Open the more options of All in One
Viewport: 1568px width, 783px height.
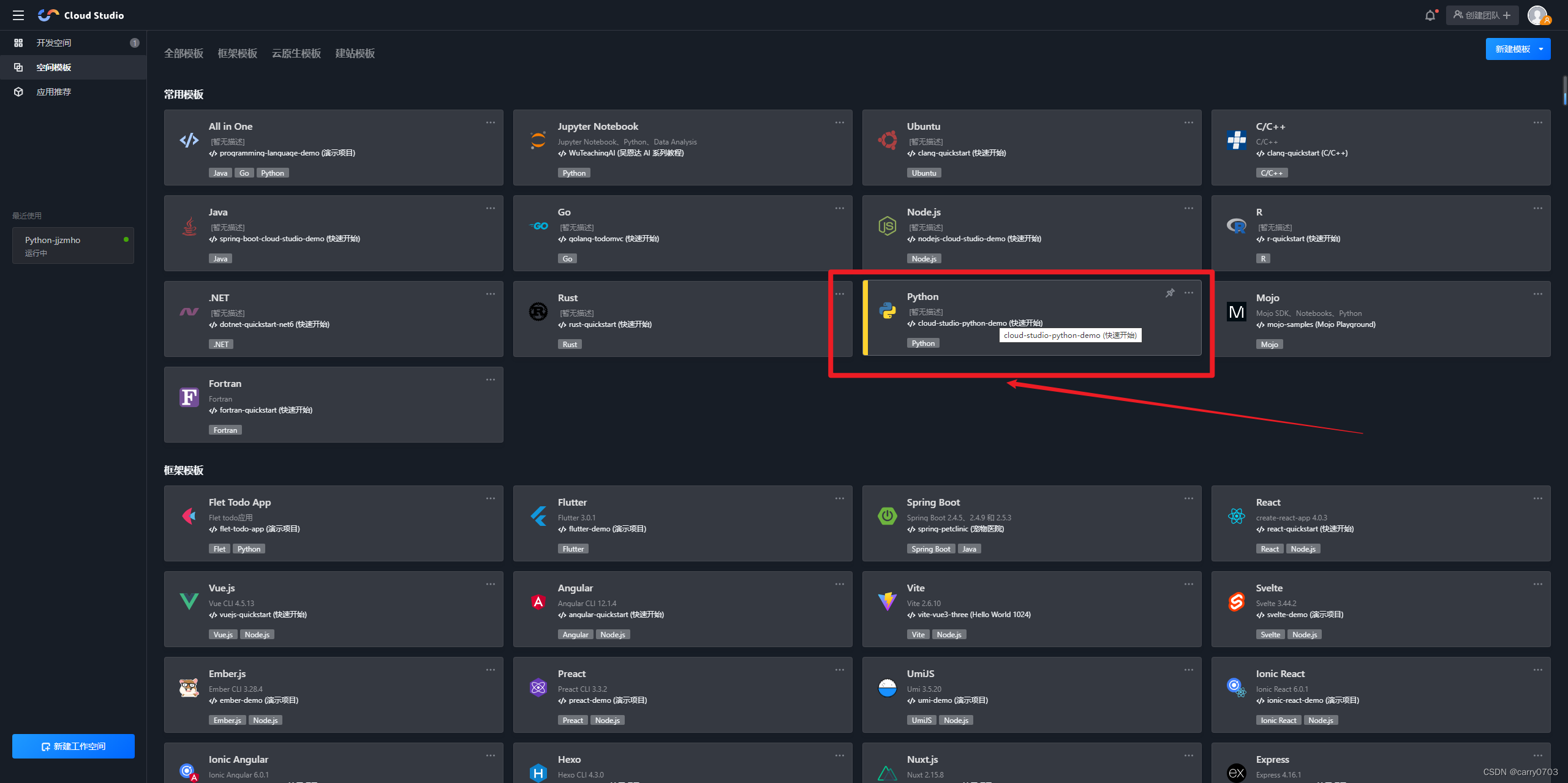491,122
